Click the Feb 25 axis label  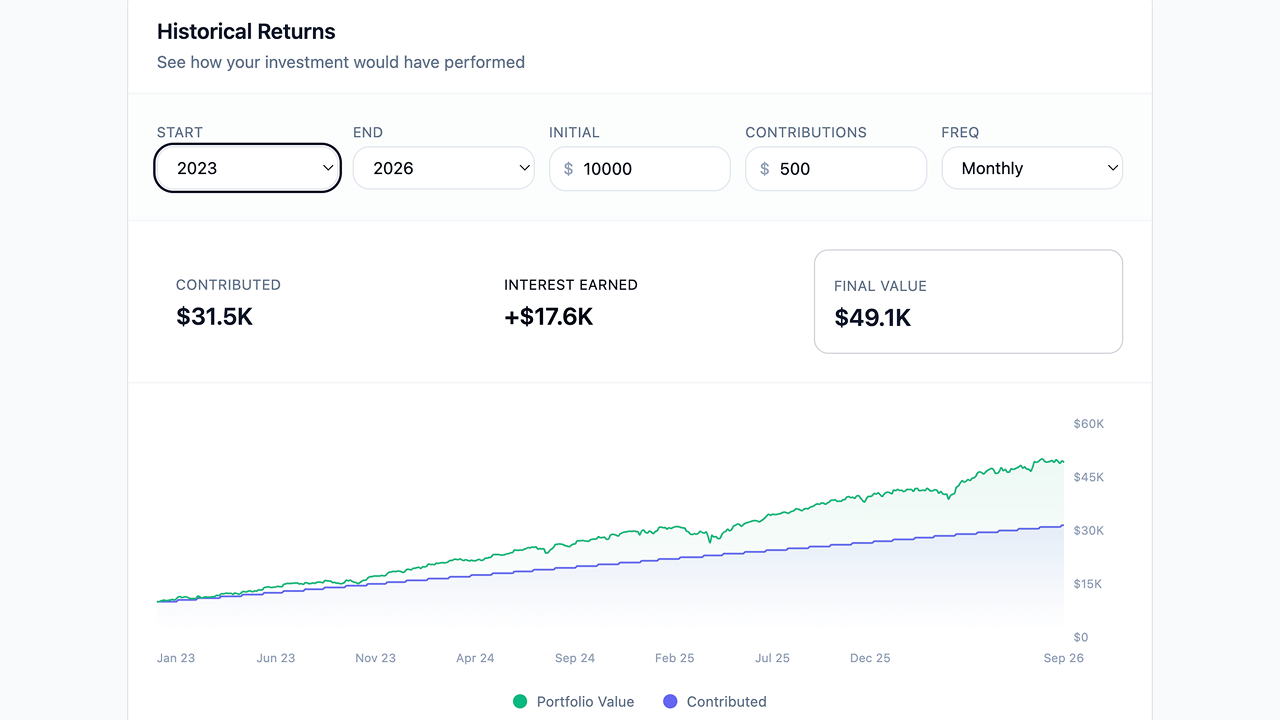click(675, 658)
